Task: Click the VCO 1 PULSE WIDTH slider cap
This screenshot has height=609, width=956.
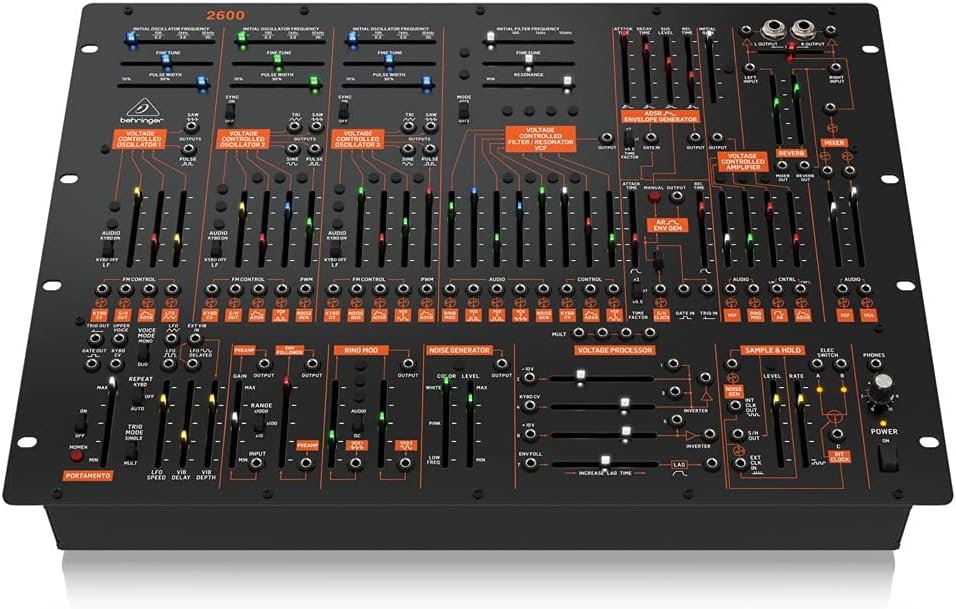Action: click(201, 82)
